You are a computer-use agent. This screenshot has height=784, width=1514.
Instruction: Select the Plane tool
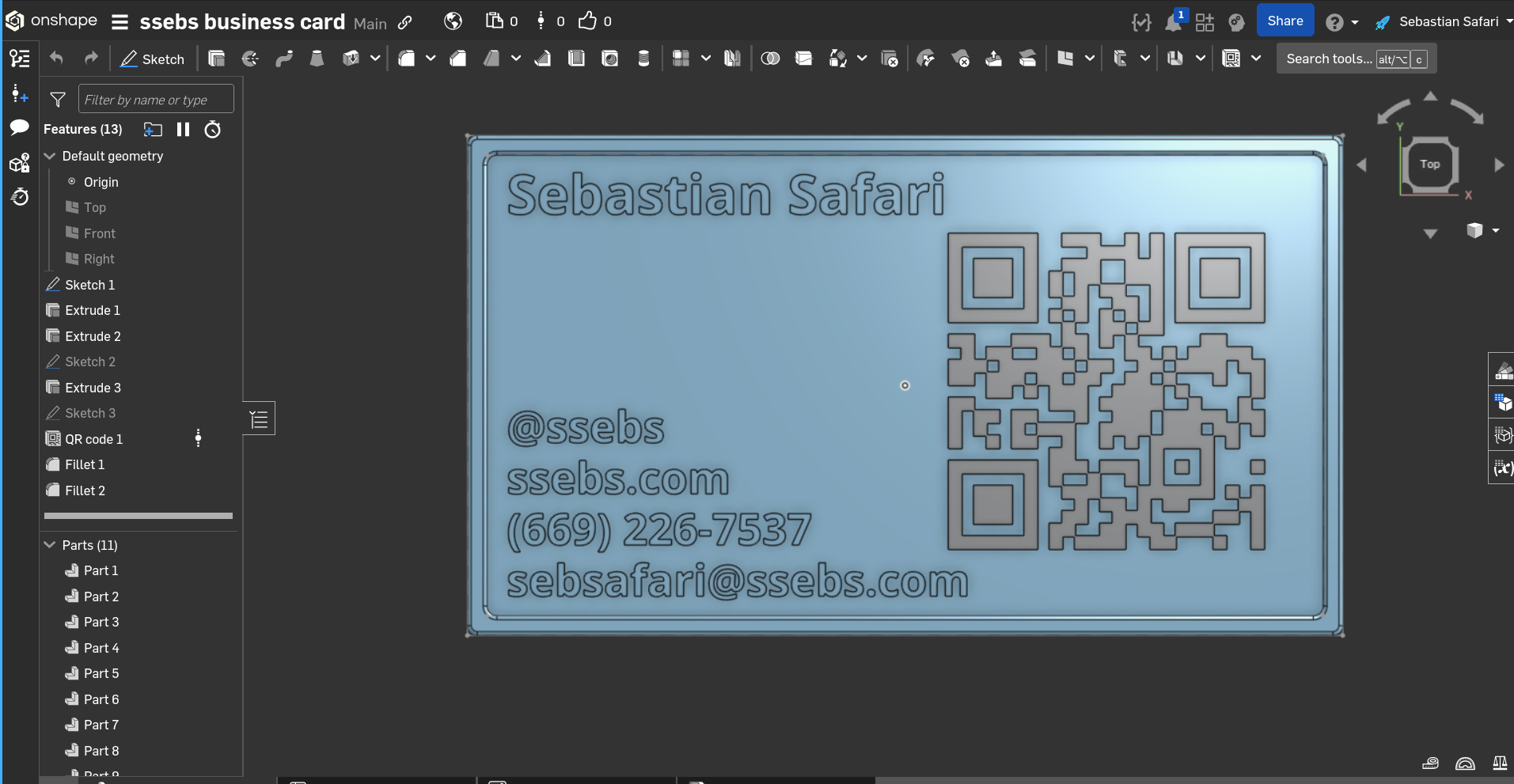(x=1065, y=59)
